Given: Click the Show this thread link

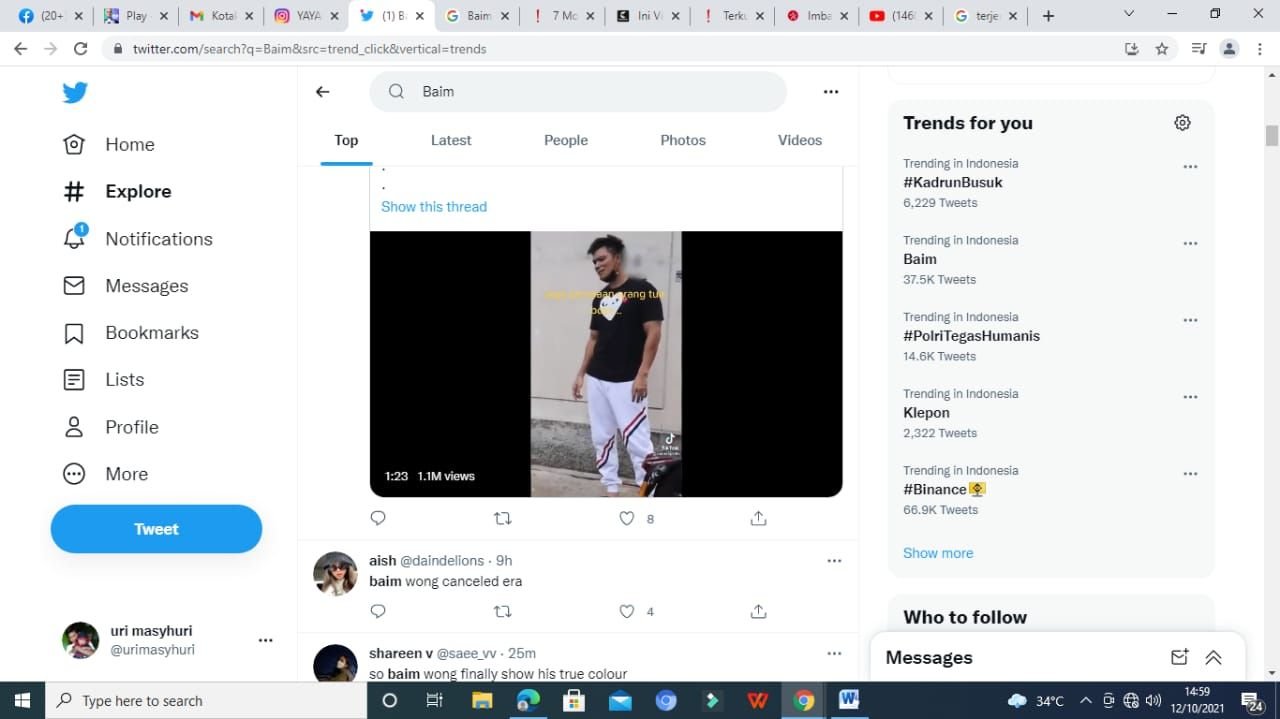Looking at the screenshot, I should coord(434,207).
